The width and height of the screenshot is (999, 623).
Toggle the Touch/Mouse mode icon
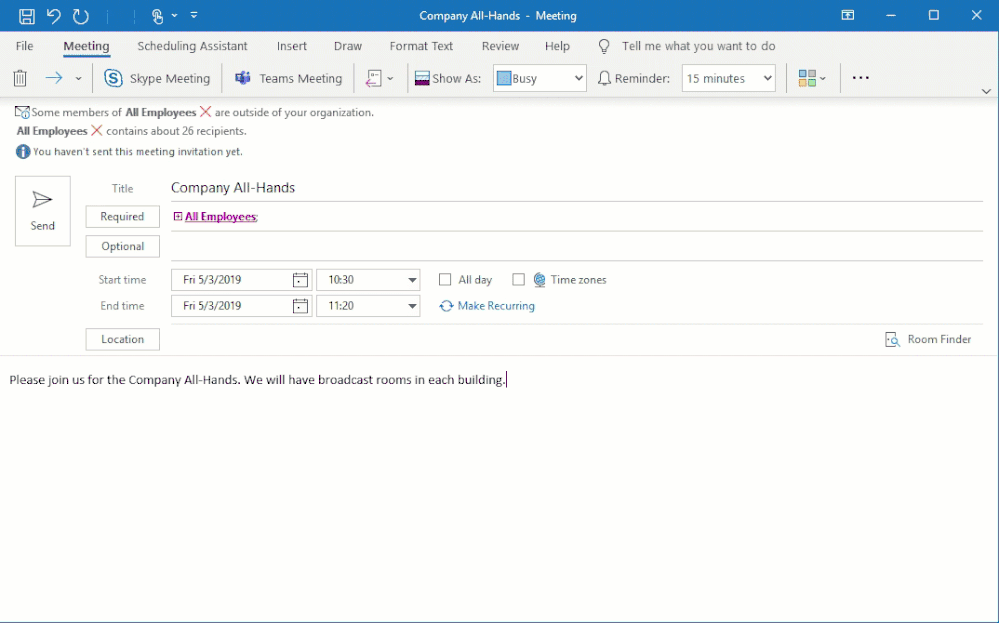(157, 16)
